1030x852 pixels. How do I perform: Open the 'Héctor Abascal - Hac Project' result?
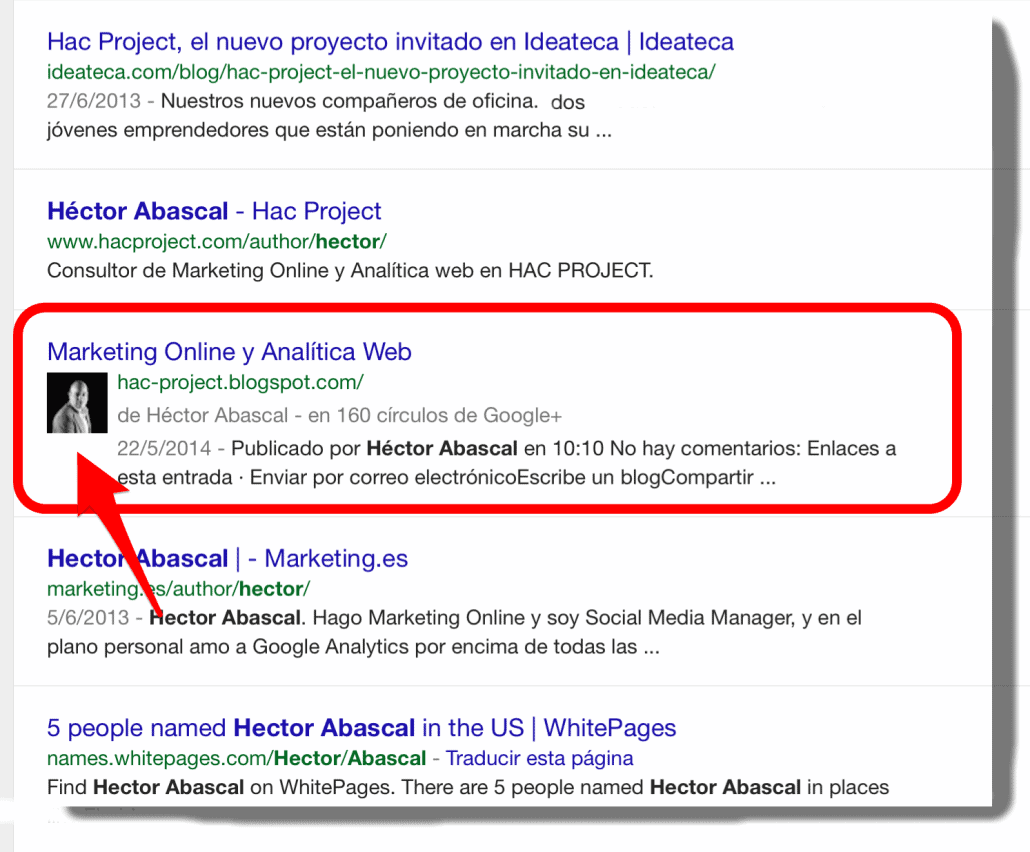point(213,211)
